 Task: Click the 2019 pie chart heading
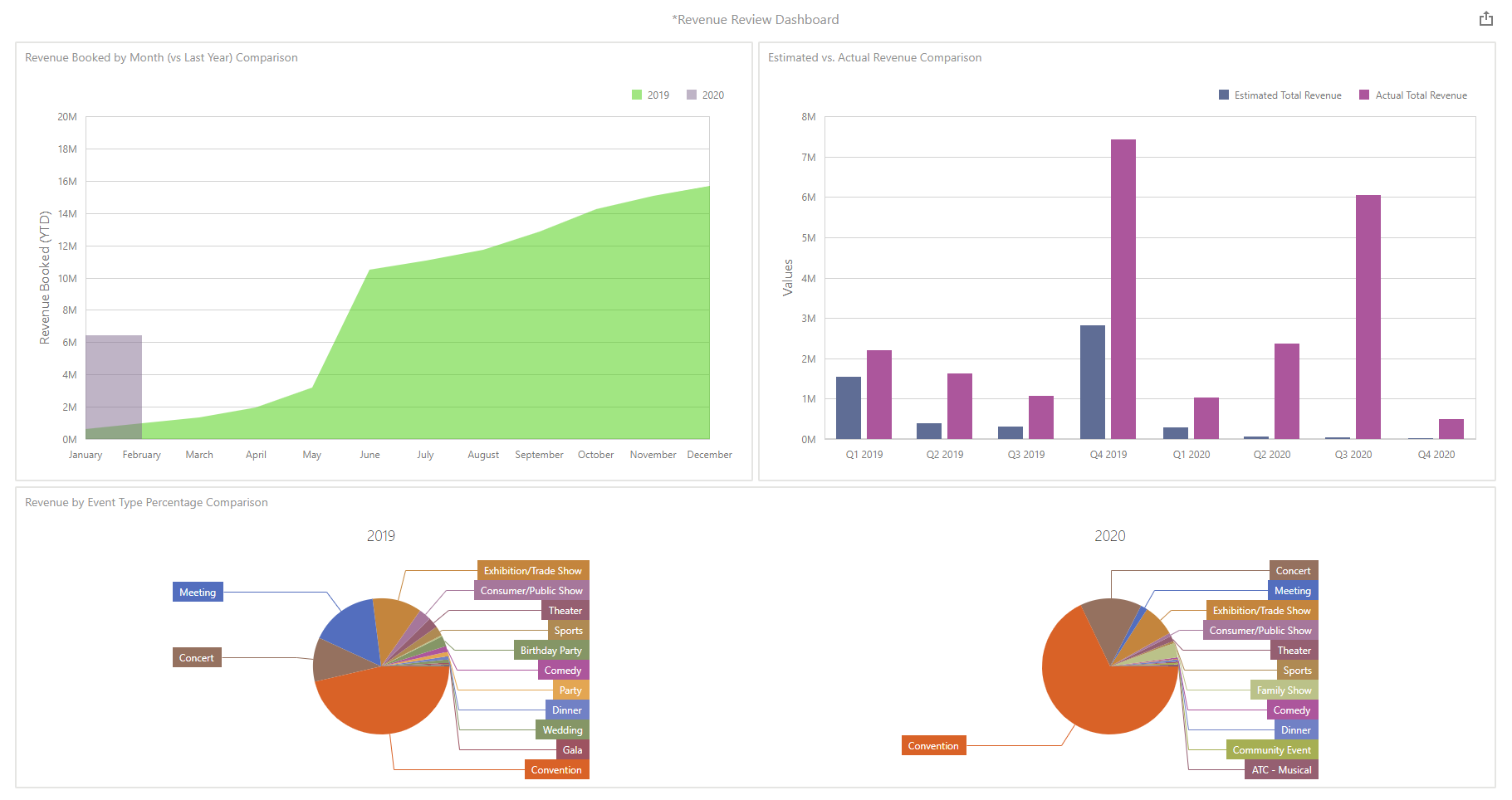coord(381,536)
